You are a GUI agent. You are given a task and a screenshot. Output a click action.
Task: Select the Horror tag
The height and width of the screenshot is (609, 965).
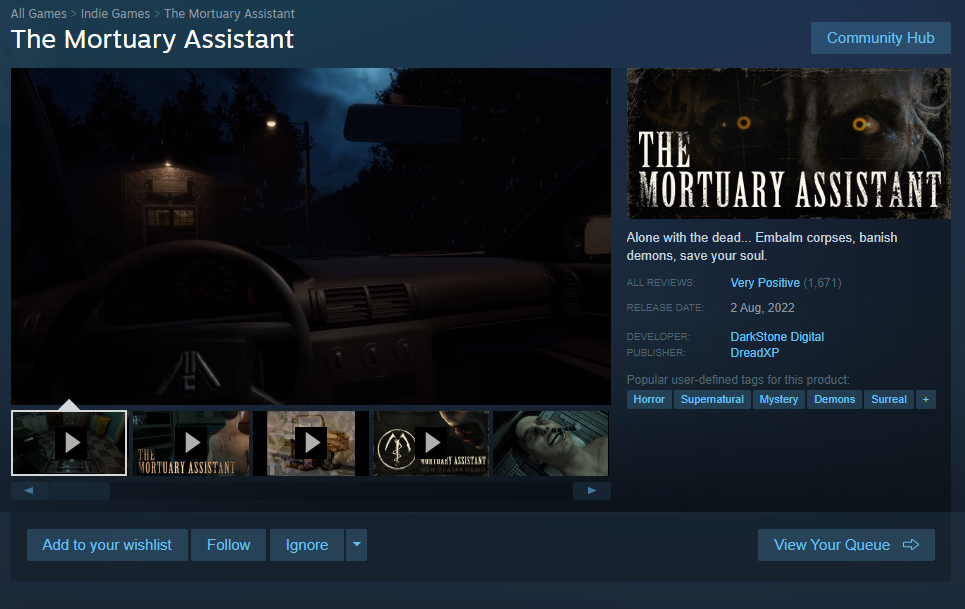(649, 399)
